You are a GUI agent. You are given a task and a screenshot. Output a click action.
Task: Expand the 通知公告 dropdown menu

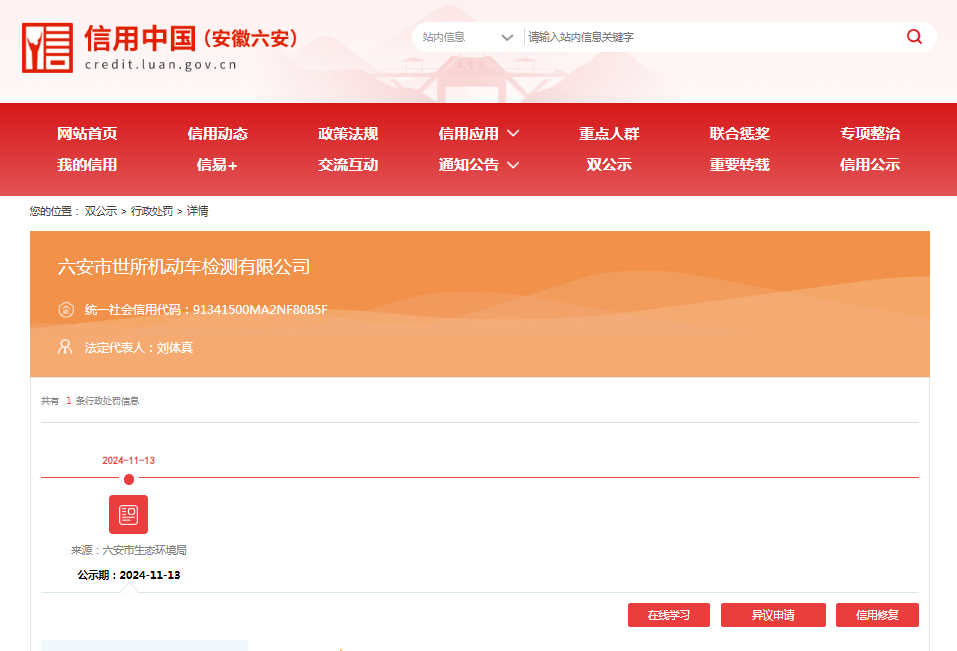pyautogui.click(x=478, y=165)
